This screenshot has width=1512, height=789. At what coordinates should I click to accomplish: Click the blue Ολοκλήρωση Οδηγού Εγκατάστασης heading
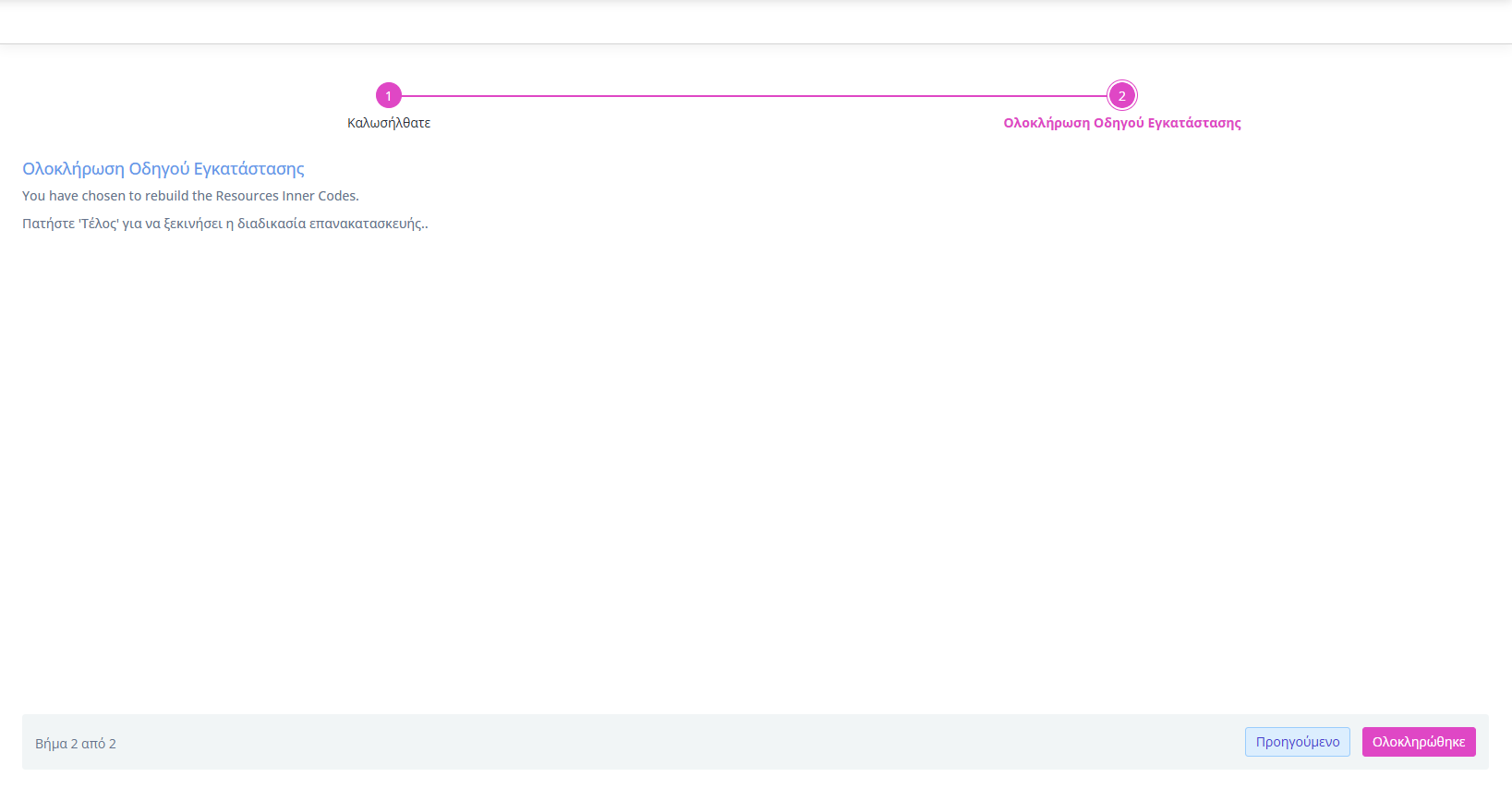click(163, 169)
